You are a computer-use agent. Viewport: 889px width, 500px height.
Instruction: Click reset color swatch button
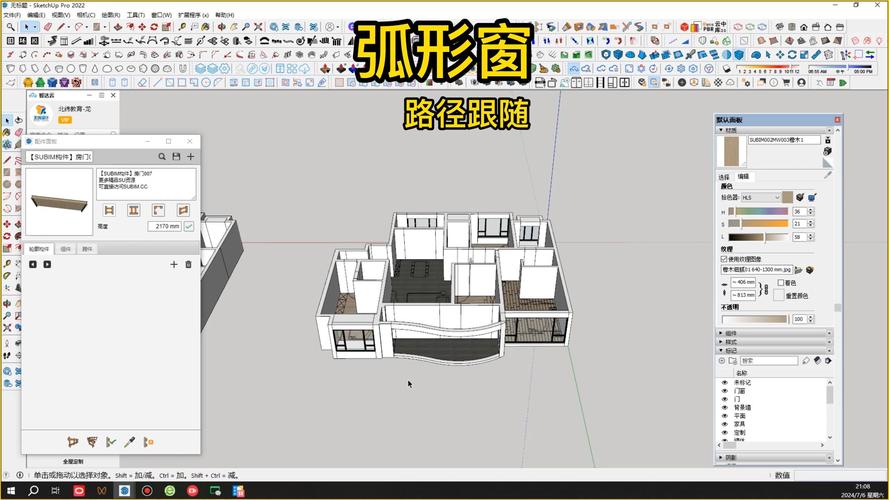point(779,295)
